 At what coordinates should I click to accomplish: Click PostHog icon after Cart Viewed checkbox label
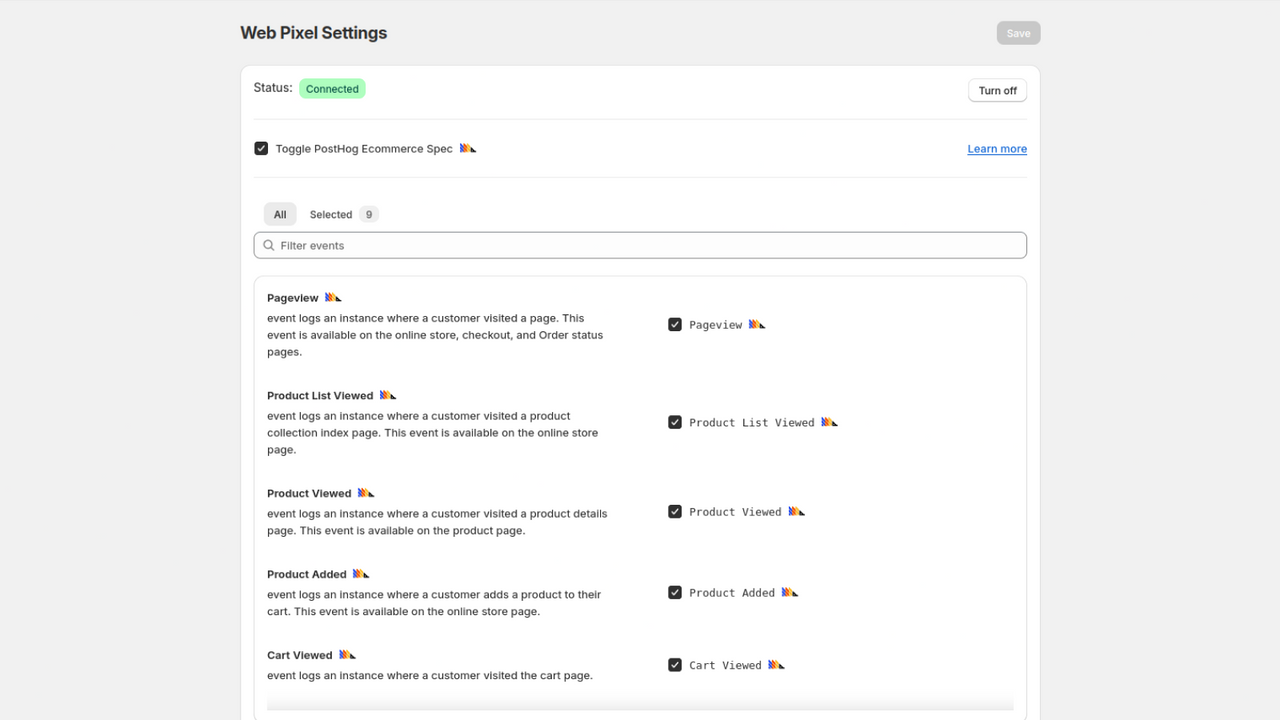(x=776, y=665)
